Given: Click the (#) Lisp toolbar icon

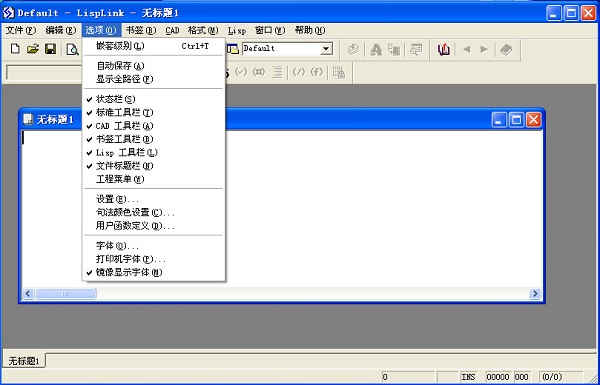Looking at the screenshot, I should pos(259,72).
